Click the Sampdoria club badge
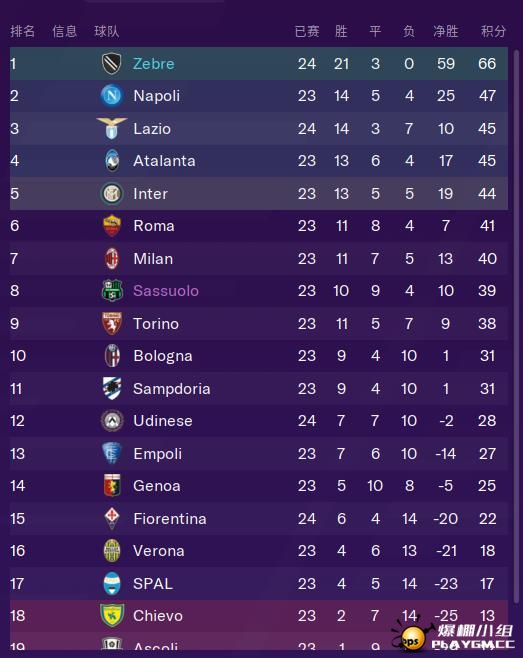 [x=112, y=388]
